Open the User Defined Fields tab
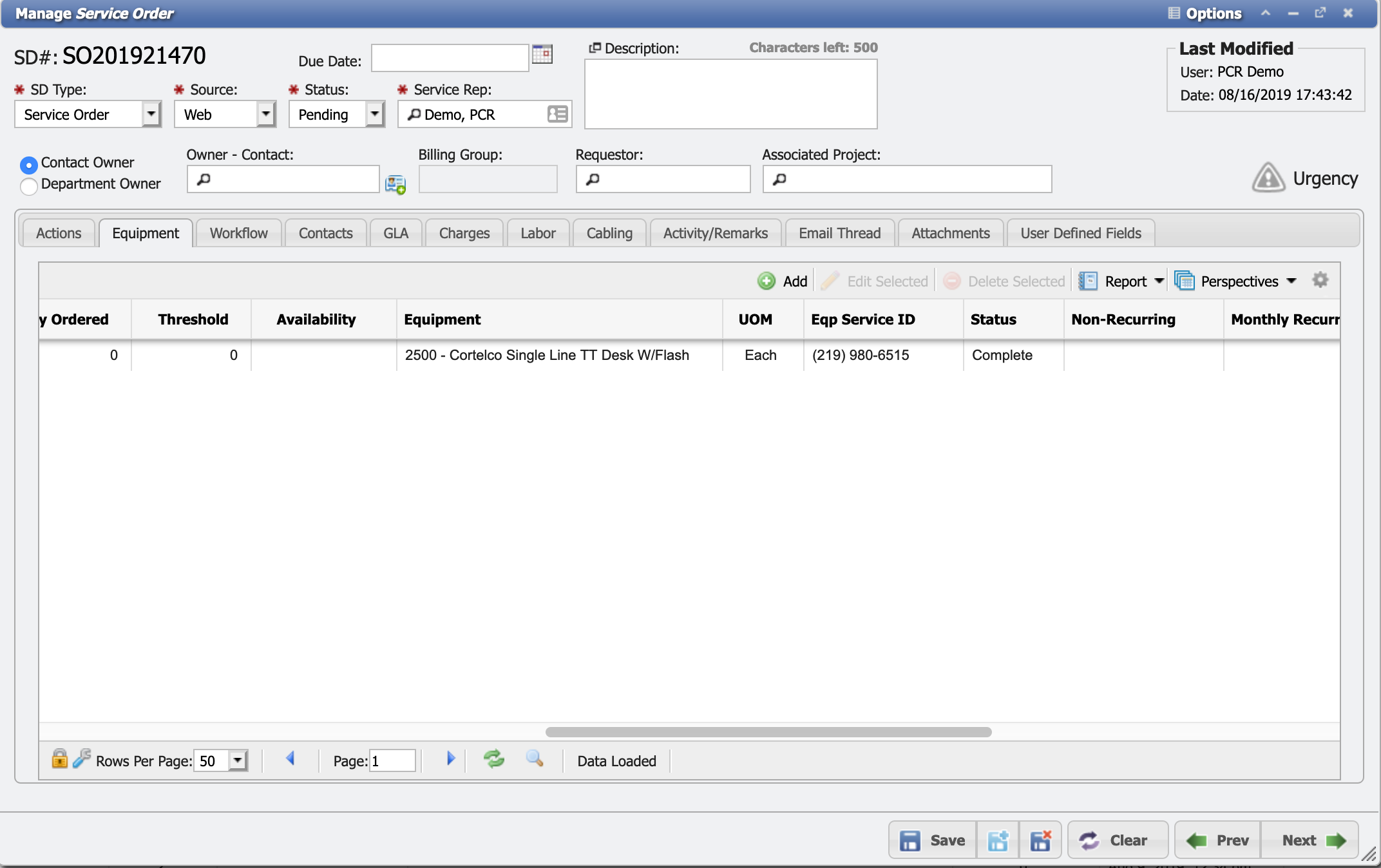The image size is (1381, 868). coord(1081,233)
